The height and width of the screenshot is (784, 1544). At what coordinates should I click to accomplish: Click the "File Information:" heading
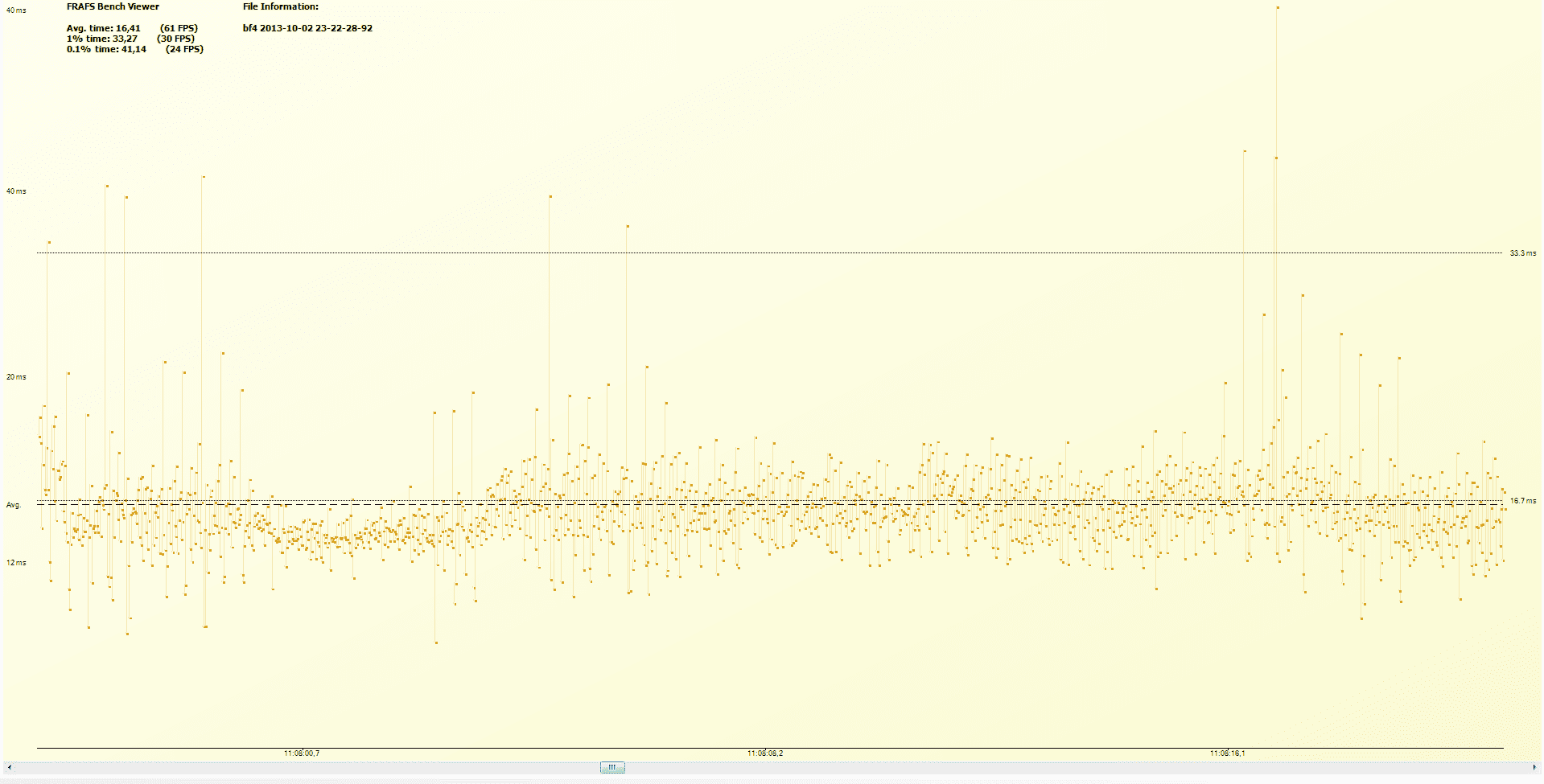coord(281,6)
